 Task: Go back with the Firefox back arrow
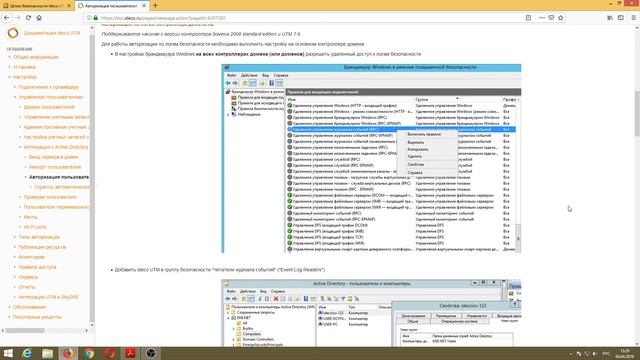point(7,18)
